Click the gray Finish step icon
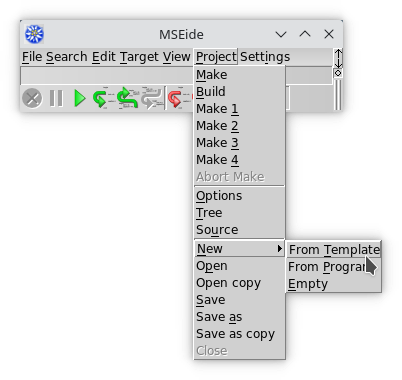 click(x=152, y=98)
